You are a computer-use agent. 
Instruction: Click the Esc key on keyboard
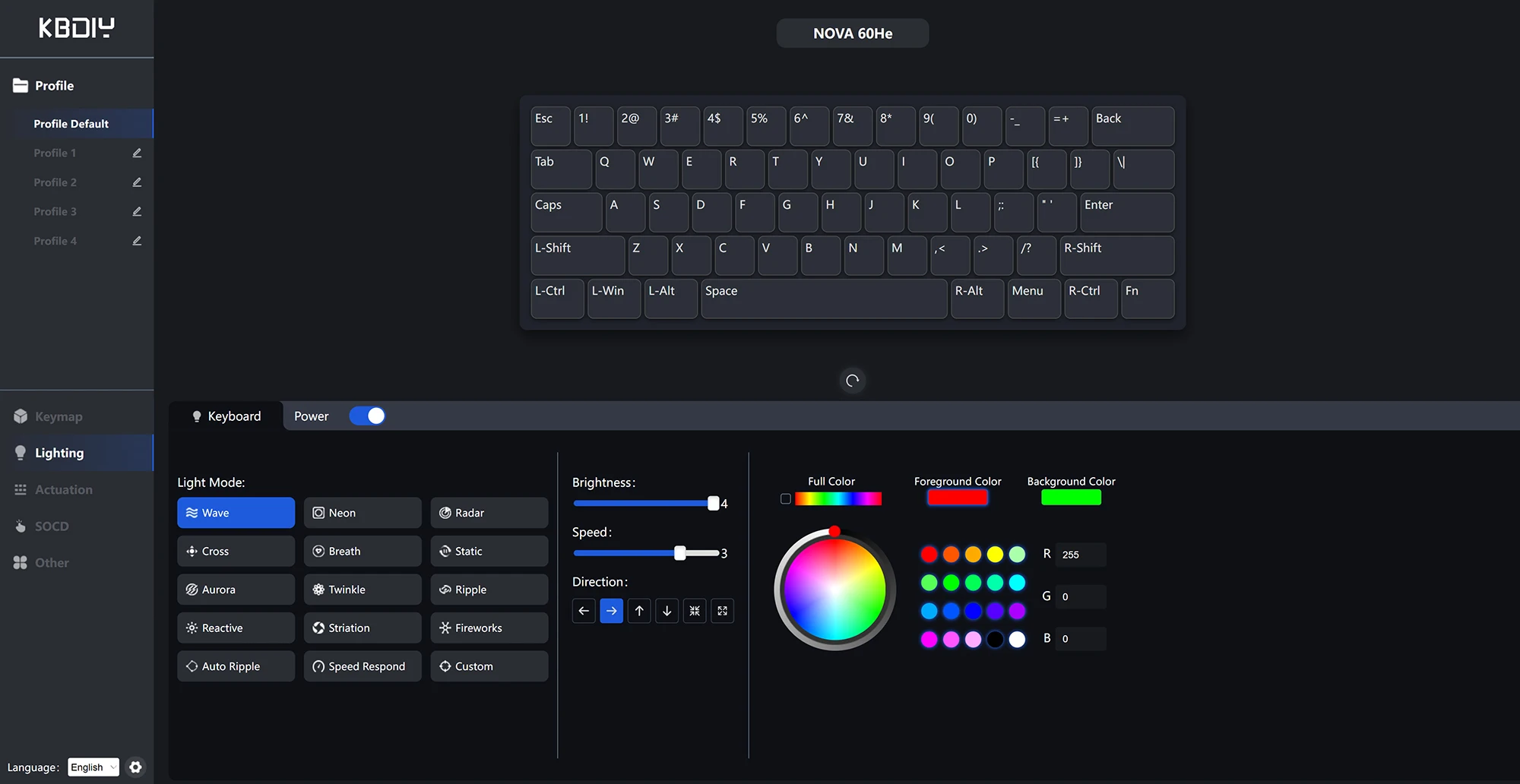[550, 126]
